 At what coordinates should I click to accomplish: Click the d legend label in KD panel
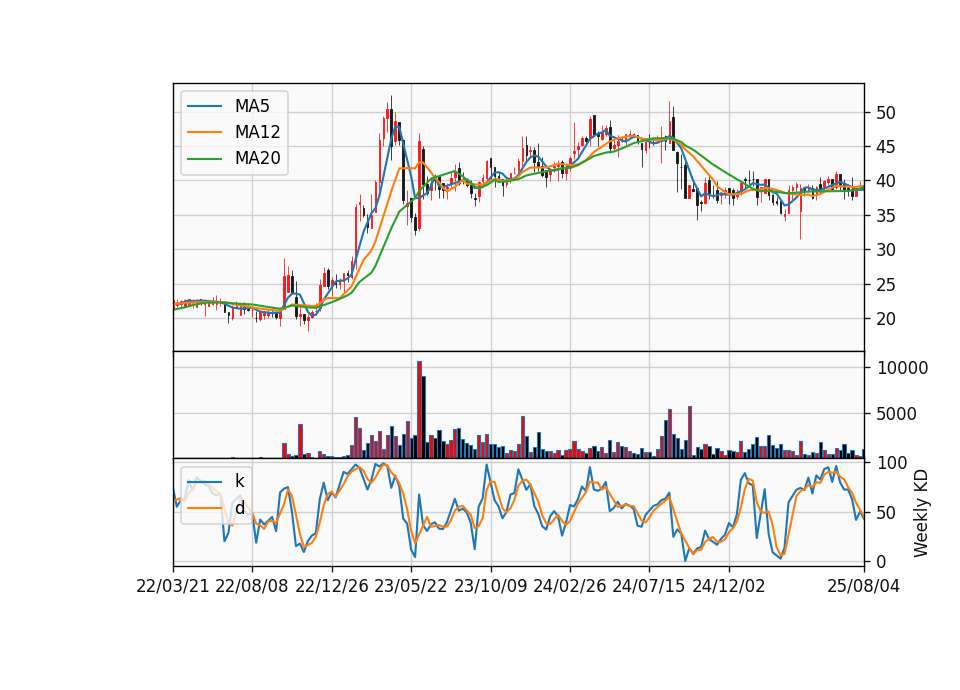coord(239,508)
